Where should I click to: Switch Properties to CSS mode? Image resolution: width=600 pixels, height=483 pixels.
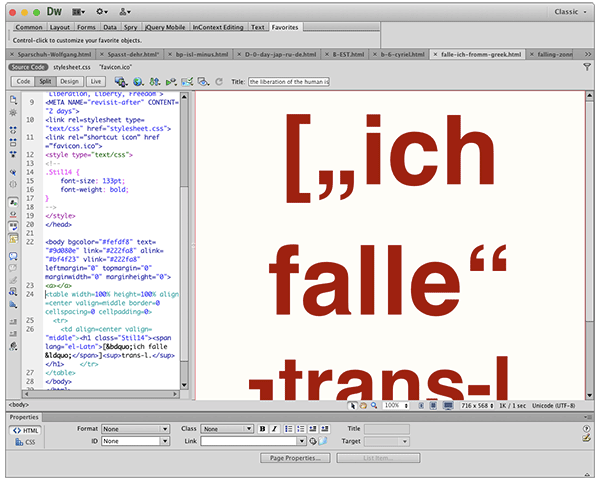pos(25,442)
